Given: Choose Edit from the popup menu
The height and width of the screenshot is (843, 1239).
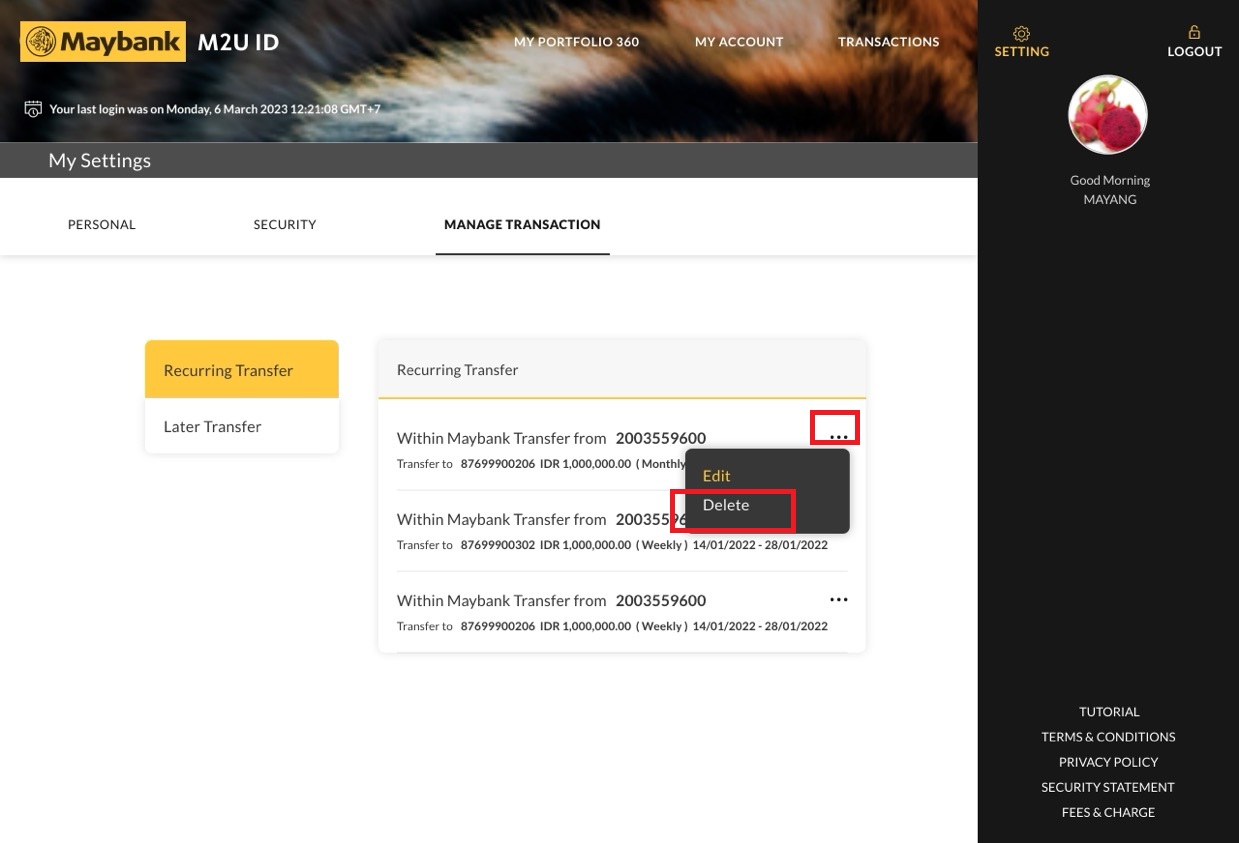Looking at the screenshot, I should click(x=717, y=476).
